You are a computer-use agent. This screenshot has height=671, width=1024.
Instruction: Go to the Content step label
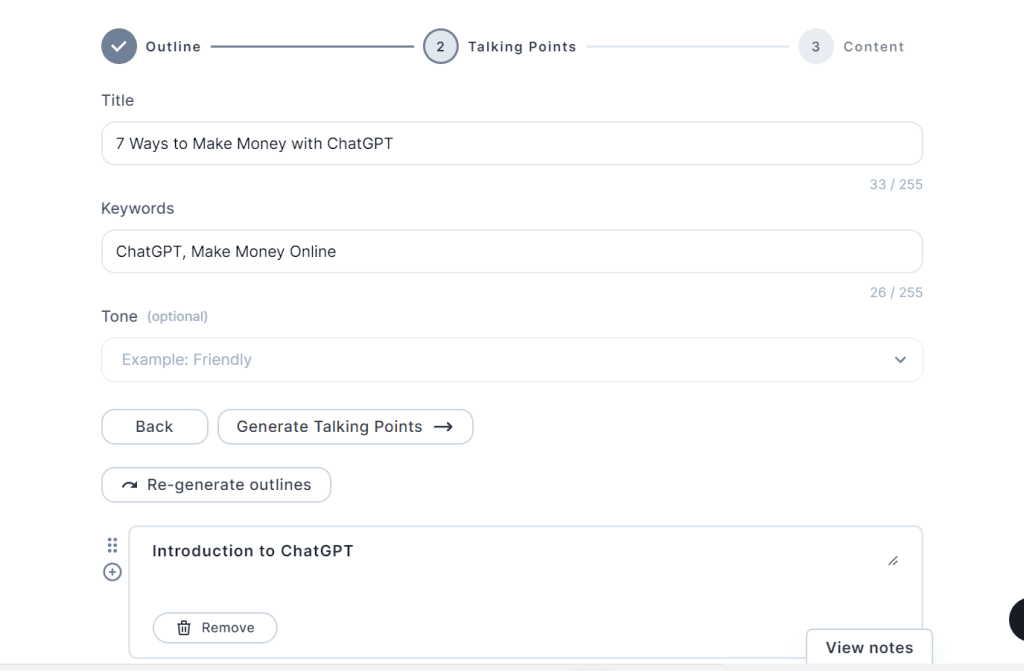click(x=874, y=47)
